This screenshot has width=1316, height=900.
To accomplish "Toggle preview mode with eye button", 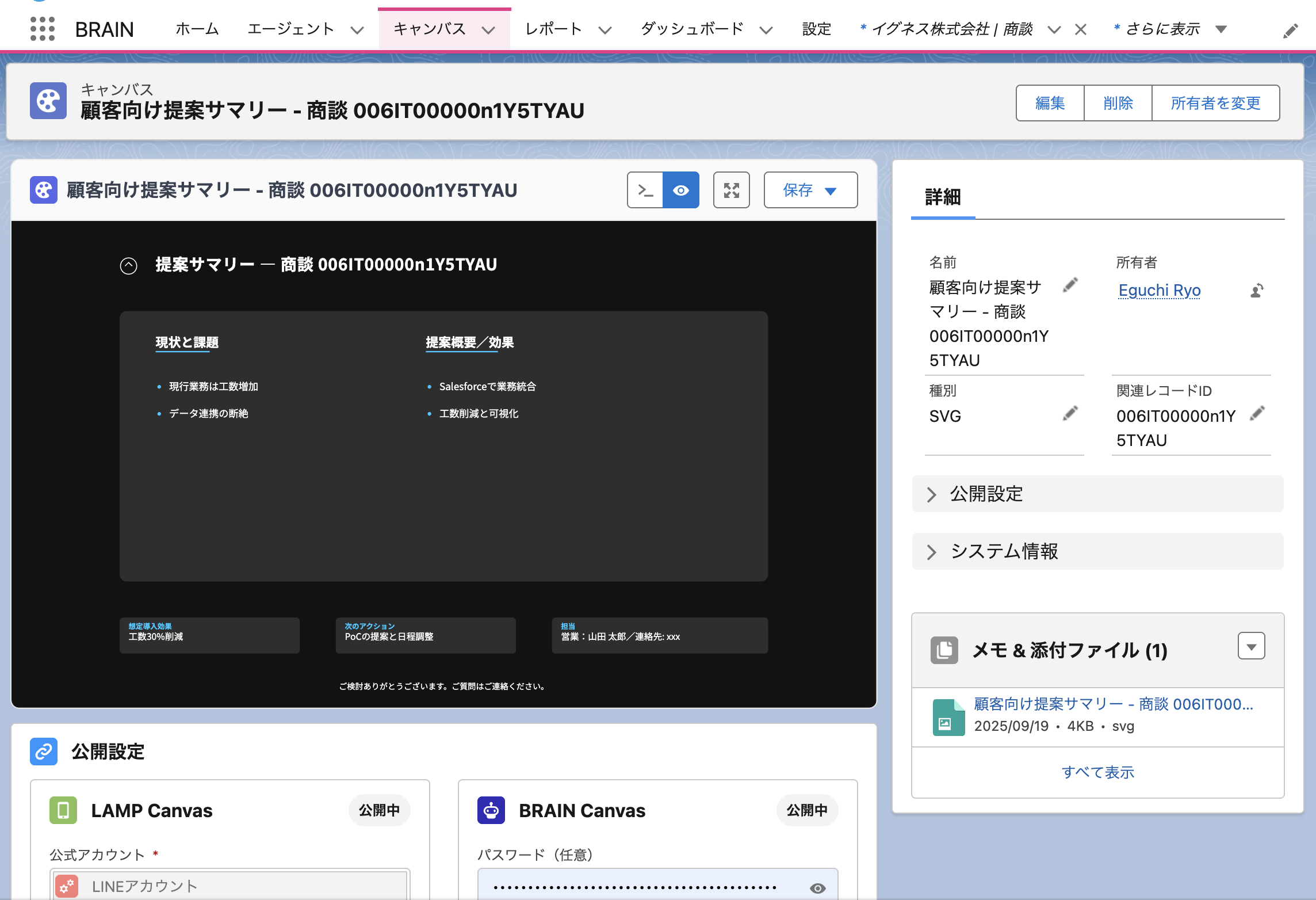I will (681, 190).
